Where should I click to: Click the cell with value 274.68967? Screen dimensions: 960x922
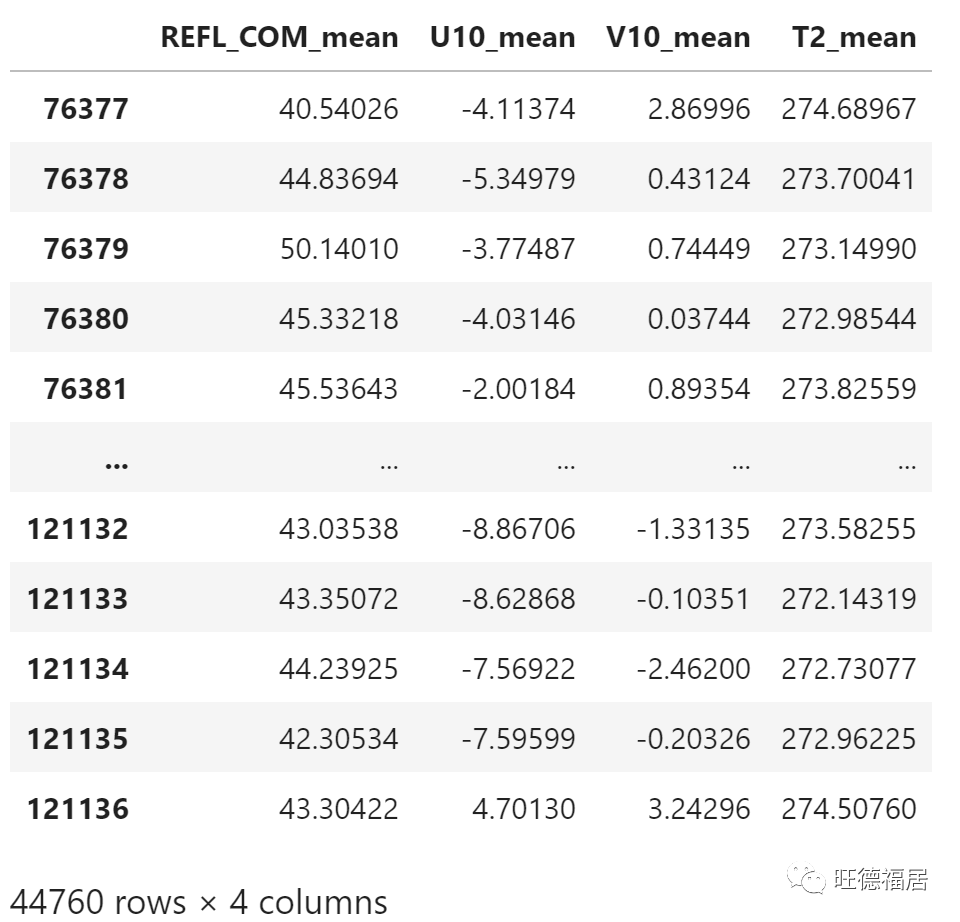pos(848,108)
